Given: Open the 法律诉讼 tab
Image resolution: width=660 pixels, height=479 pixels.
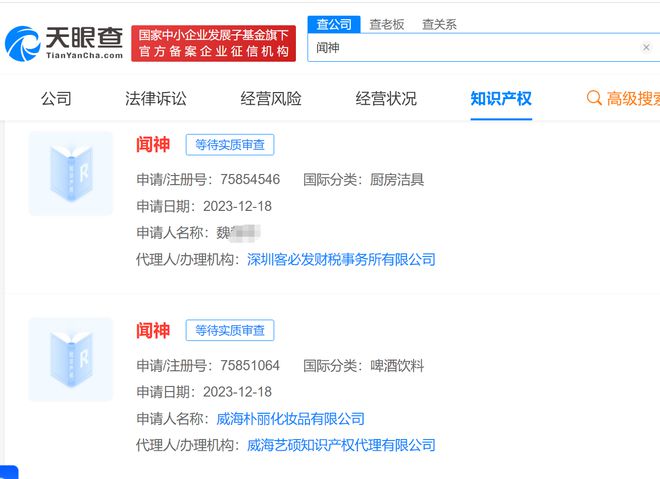Looking at the screenshot, I should 156,99.
